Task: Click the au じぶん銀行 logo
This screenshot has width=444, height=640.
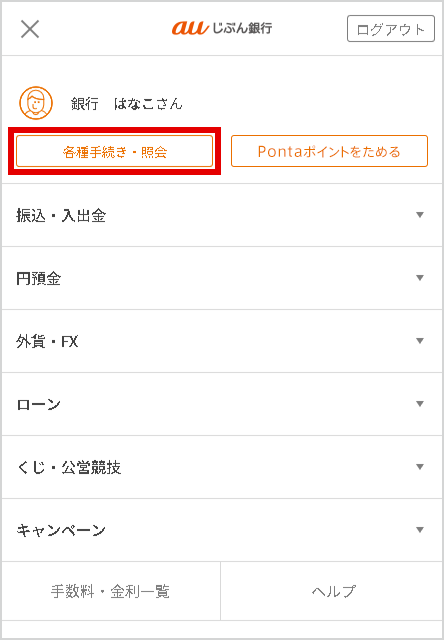Action: [x=222, y=28]
